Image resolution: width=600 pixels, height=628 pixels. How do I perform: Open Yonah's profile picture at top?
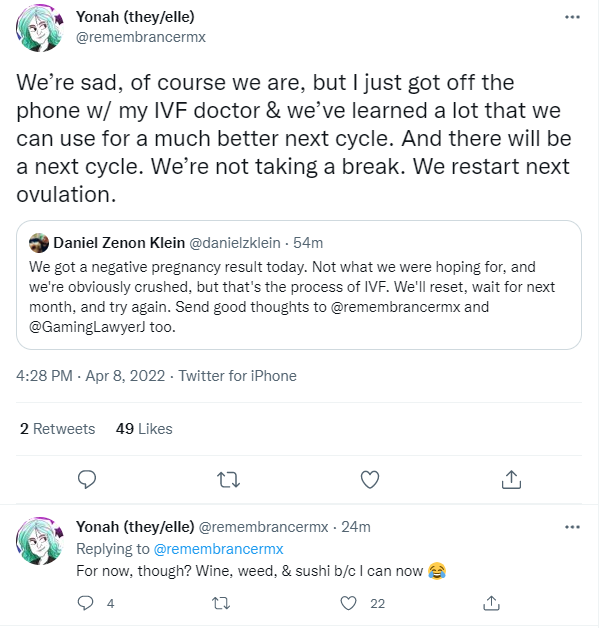[x=40, y=28]
